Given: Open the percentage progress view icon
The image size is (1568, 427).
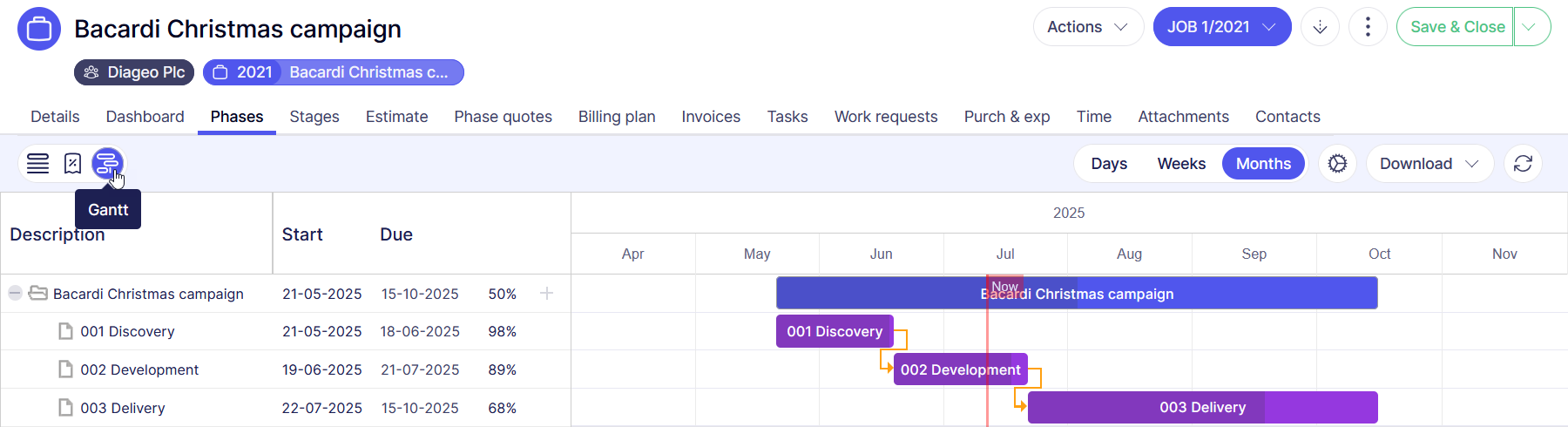Looking at the screenshot, I should pos(73,163).
